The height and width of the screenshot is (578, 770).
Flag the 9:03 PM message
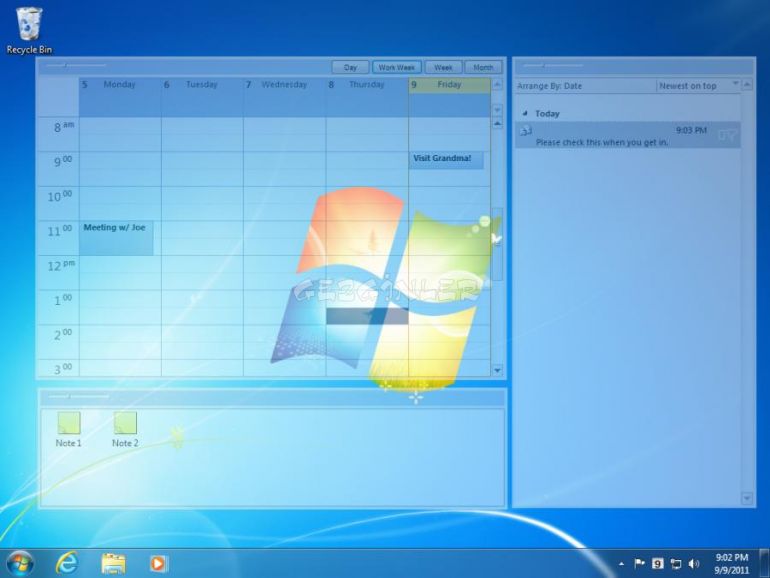click(x=728, y=136)
